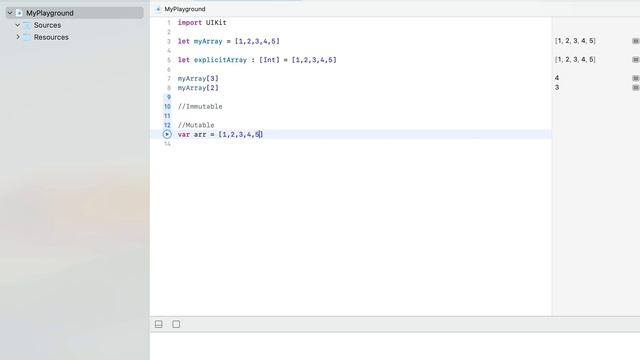Click the //Mutable comment
Screen dimensions: 640x360
[196, 125]
